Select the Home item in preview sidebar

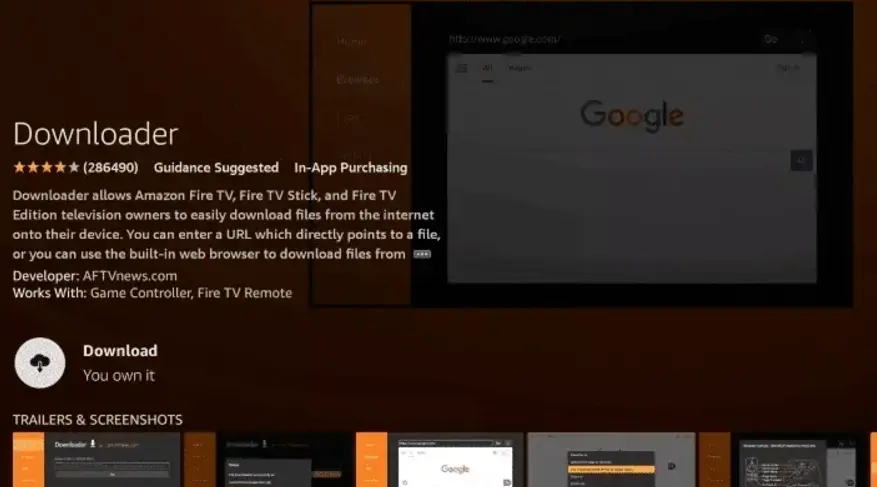tap(351, 42)
